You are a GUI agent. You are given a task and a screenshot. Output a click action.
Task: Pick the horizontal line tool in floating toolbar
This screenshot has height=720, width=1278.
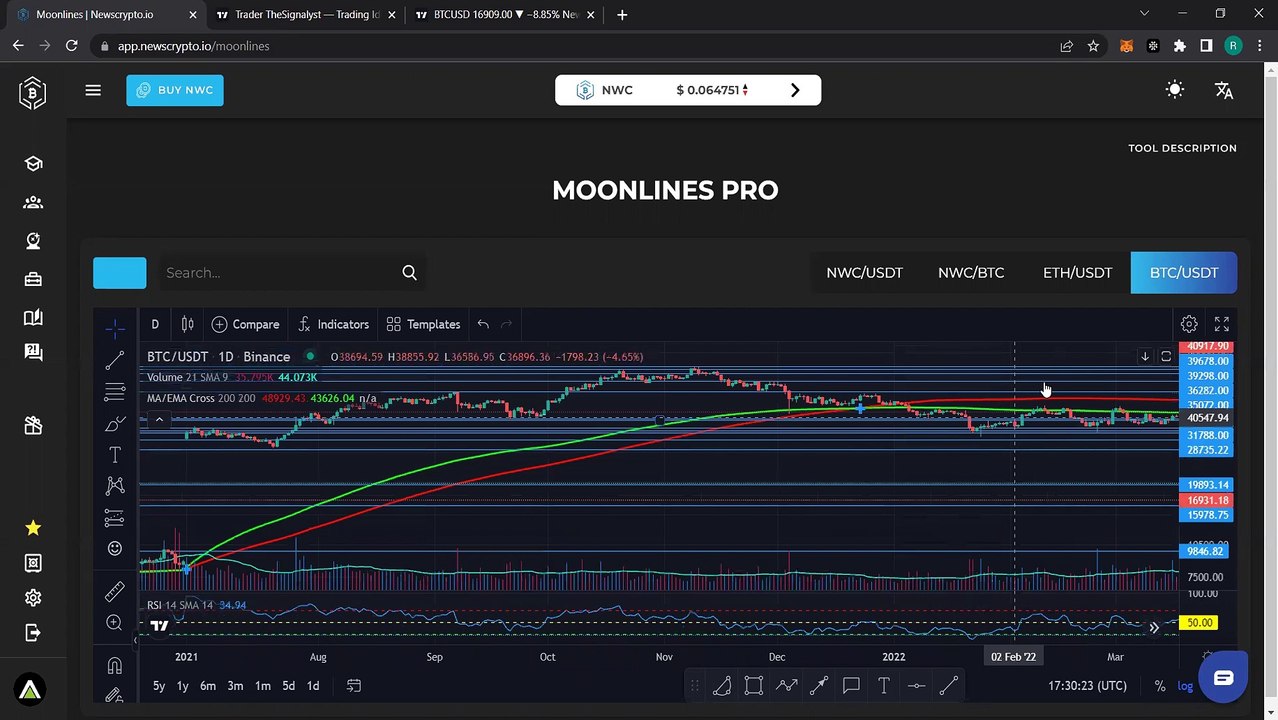916,686
